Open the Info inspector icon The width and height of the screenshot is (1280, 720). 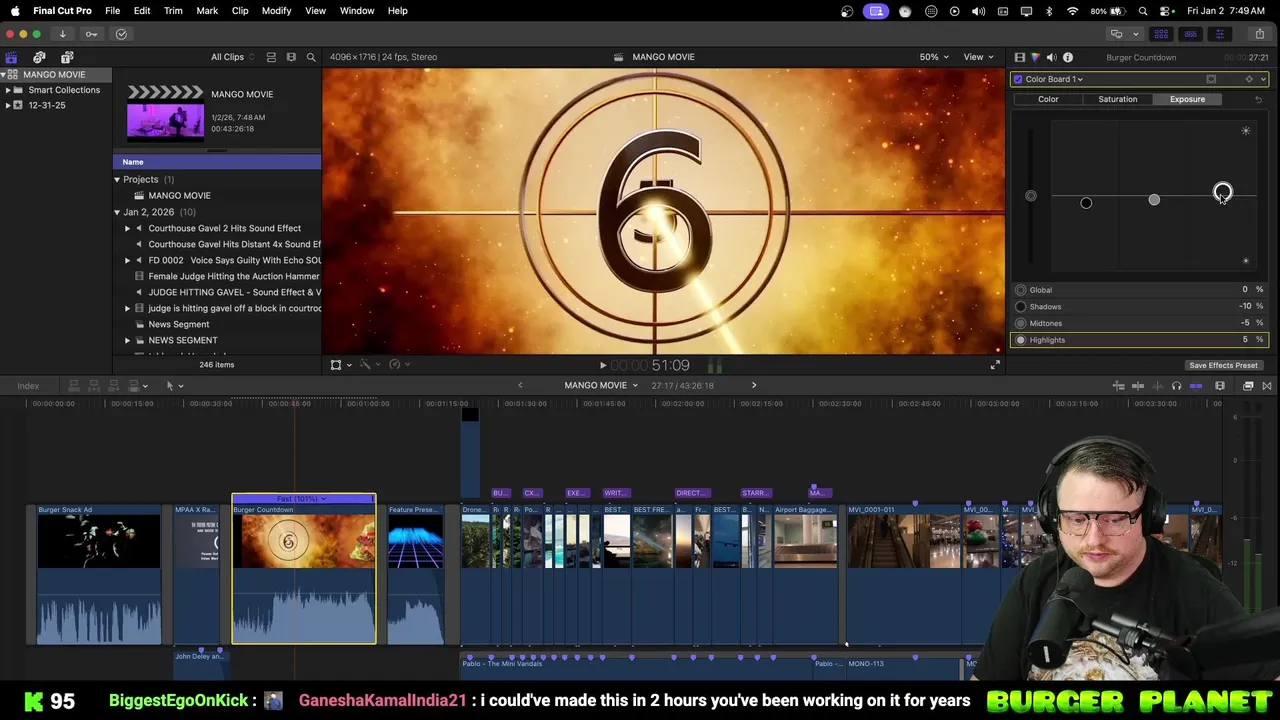pos(1067,57)
